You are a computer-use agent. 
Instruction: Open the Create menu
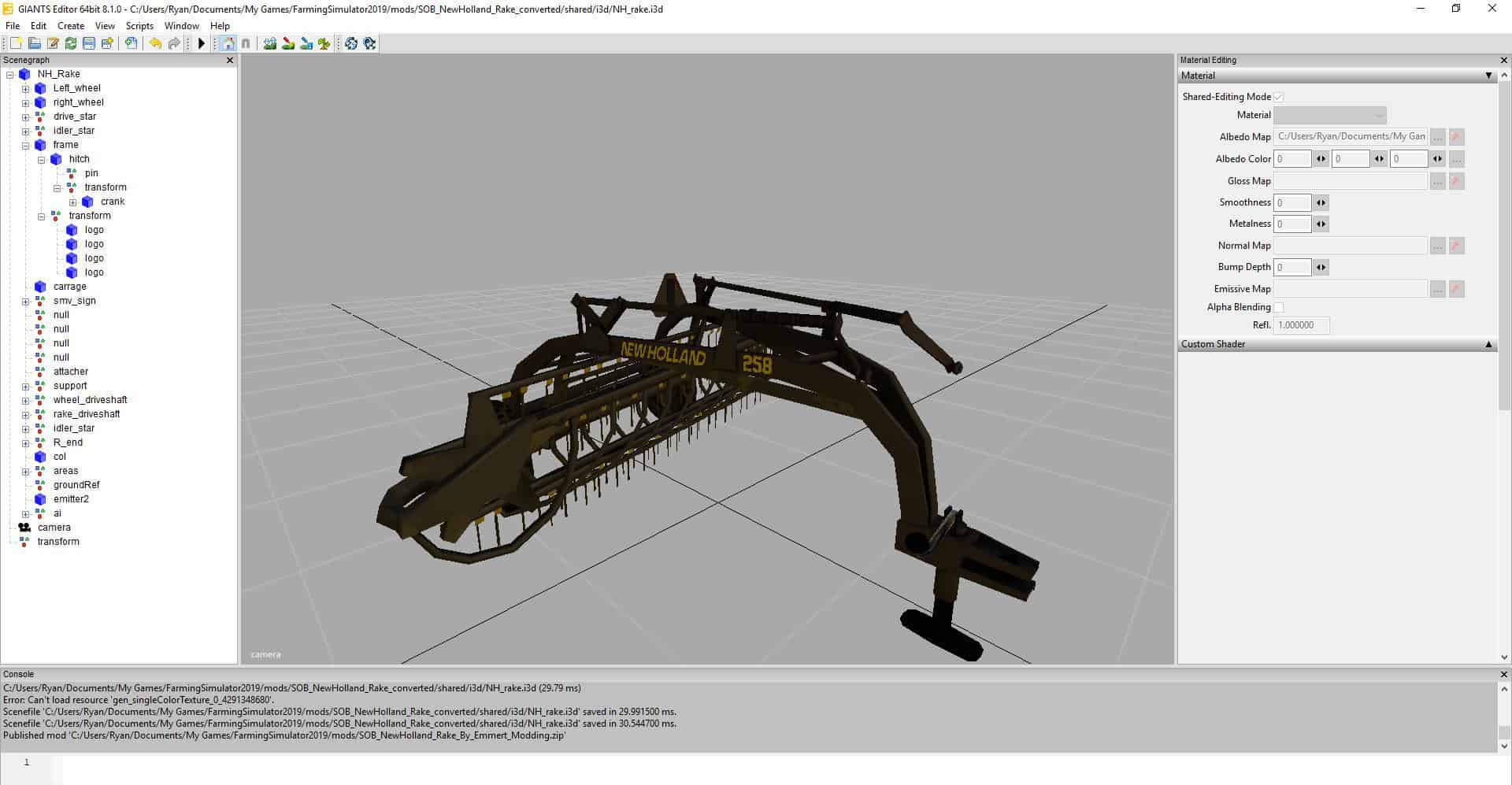(70, 25)
